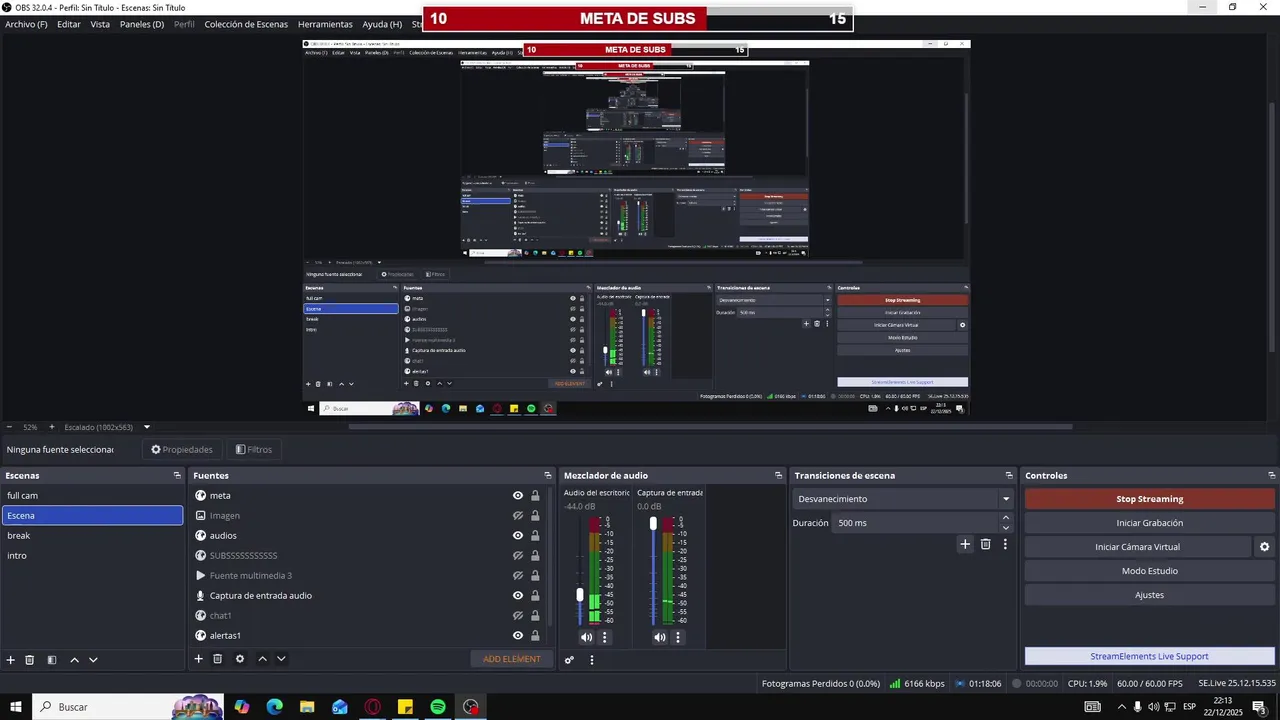Click Stop Streaming button

(x=1150, y=499)
